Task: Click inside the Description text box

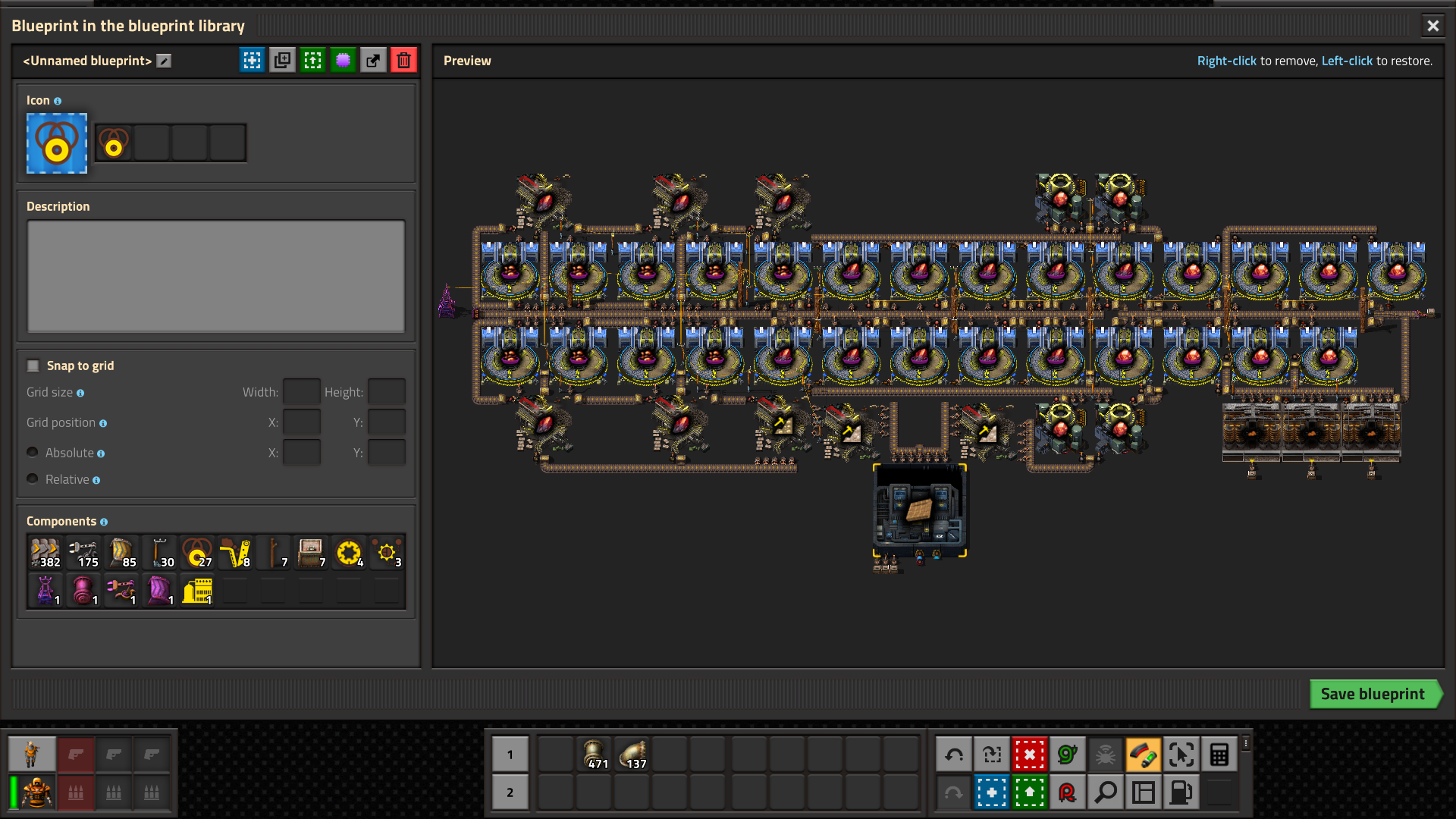Action: click(216, 276)
